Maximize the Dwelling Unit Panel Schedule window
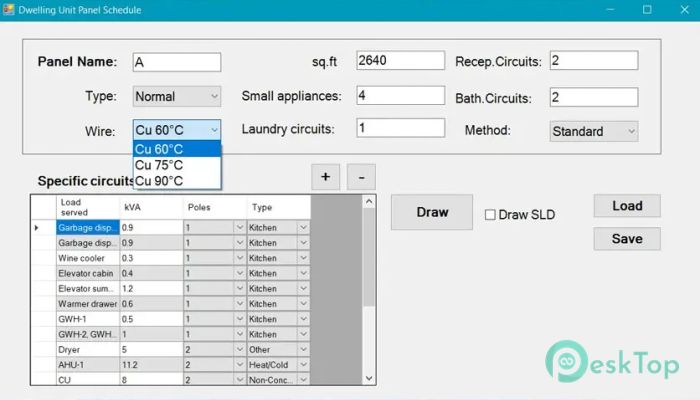The height and width of the screenshot is (400, 700). (x=647, y=9)
